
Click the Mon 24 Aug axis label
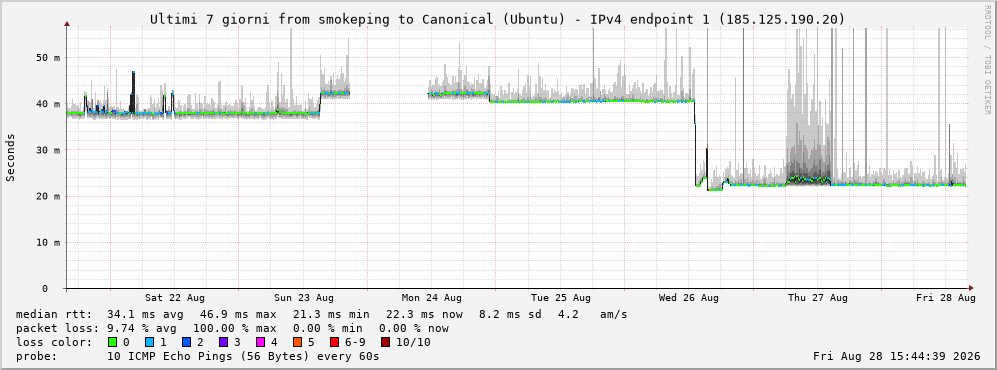click(432, 298)
